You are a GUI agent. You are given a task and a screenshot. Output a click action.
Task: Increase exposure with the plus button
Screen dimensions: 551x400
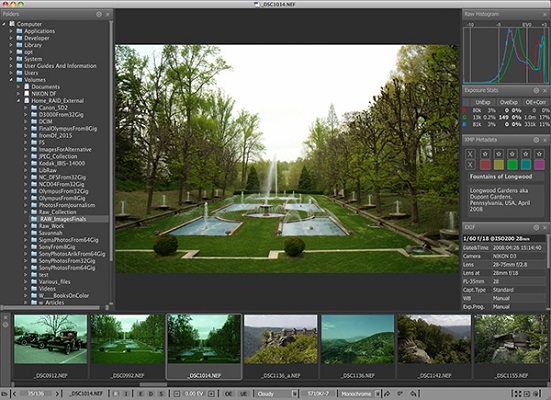(x=211, y=394)
